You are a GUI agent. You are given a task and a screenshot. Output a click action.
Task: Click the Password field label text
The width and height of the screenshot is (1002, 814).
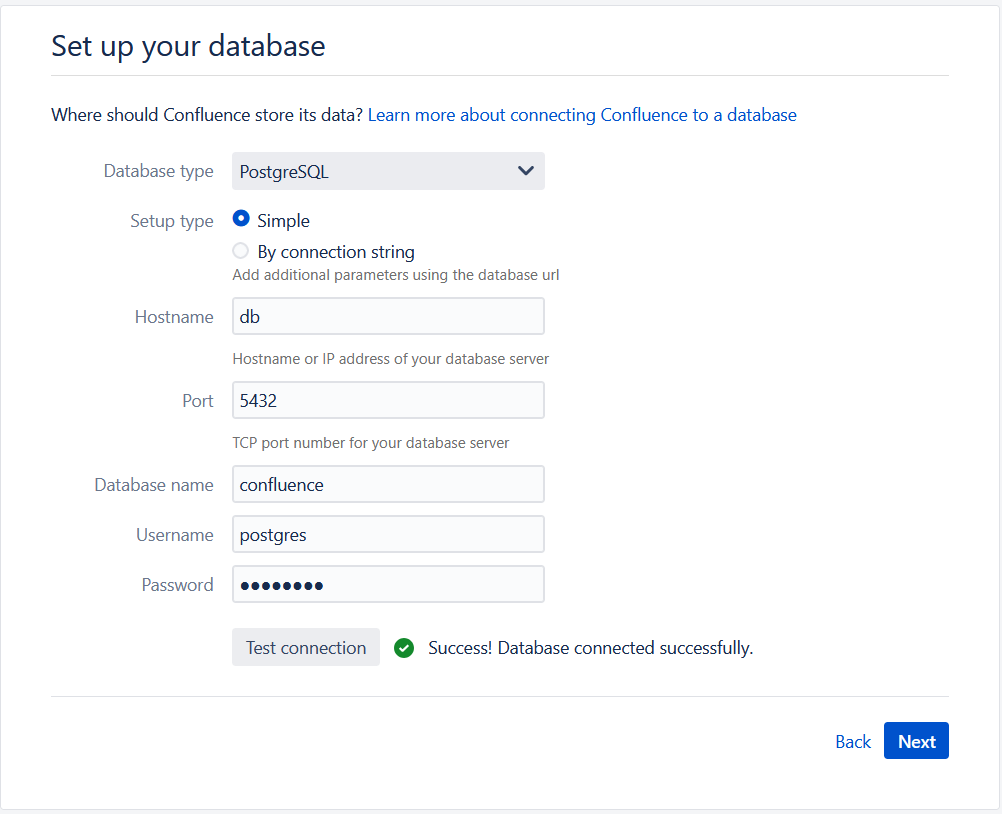[177, 585]
